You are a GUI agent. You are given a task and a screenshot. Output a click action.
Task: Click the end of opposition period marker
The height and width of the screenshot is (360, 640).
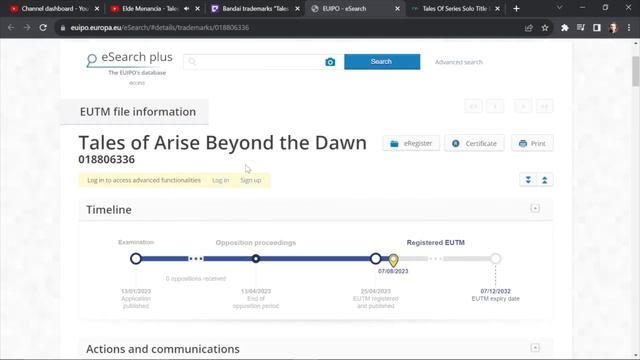pyautogui.click(x=256, y=258)
